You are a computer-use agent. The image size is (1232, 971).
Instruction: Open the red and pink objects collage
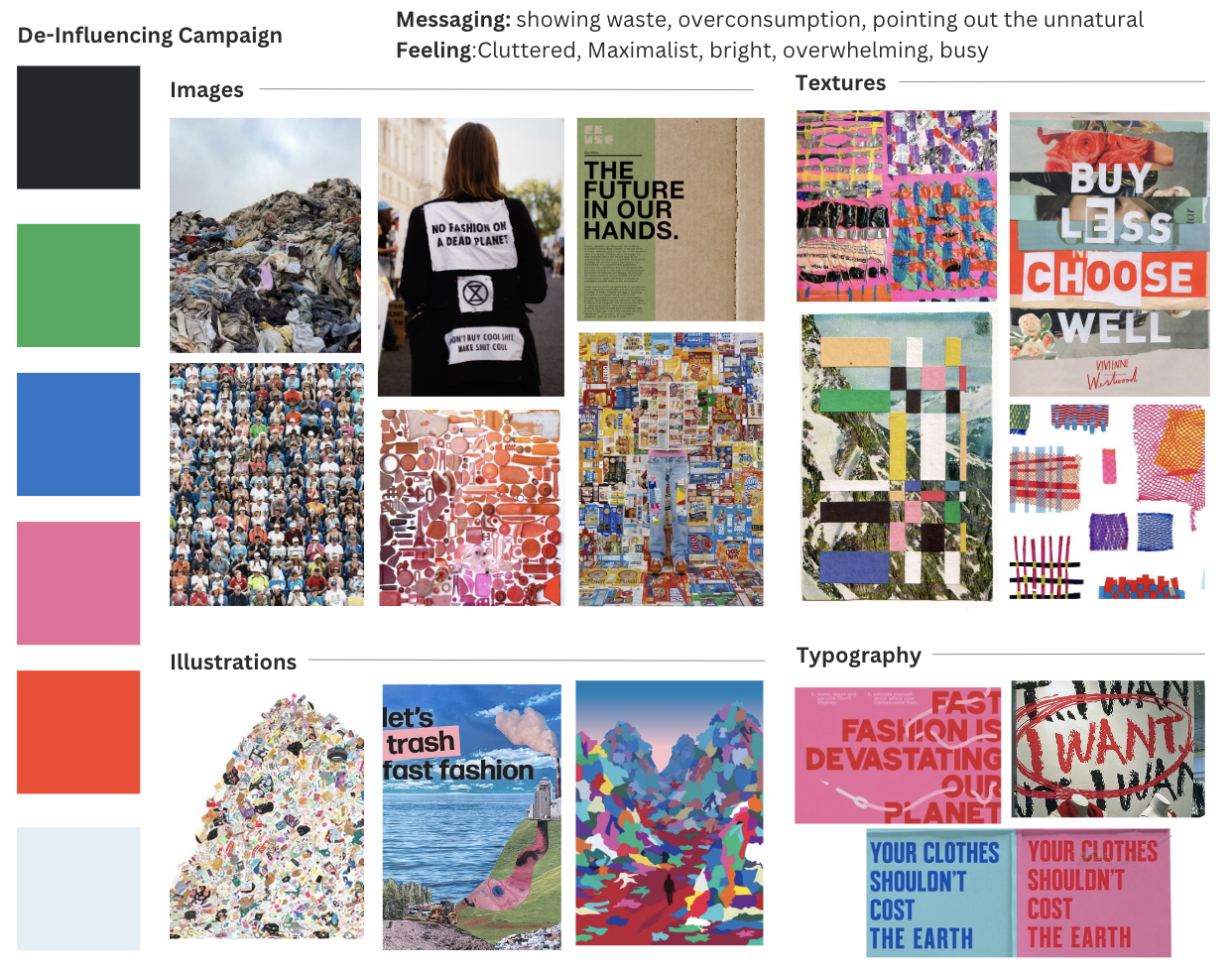click(x=471, y=508)
